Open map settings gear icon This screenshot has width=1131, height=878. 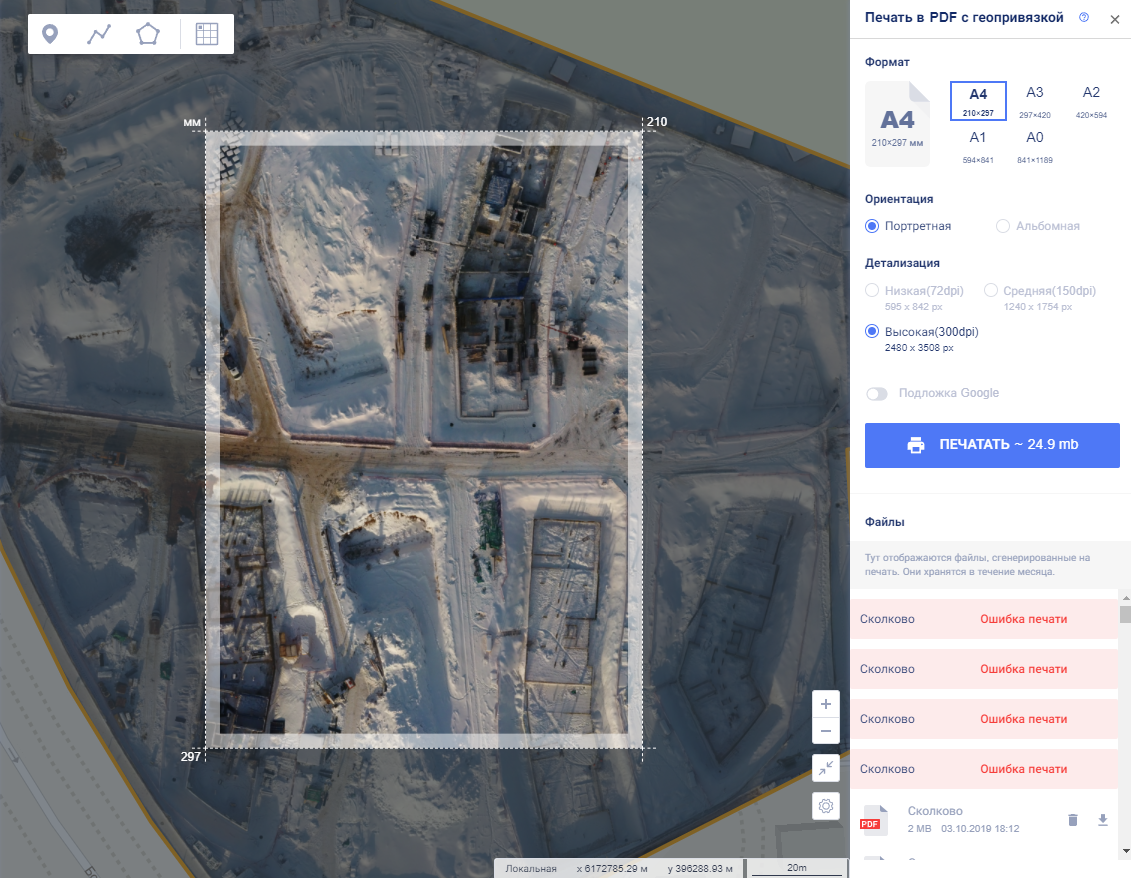tap(826, 806)
